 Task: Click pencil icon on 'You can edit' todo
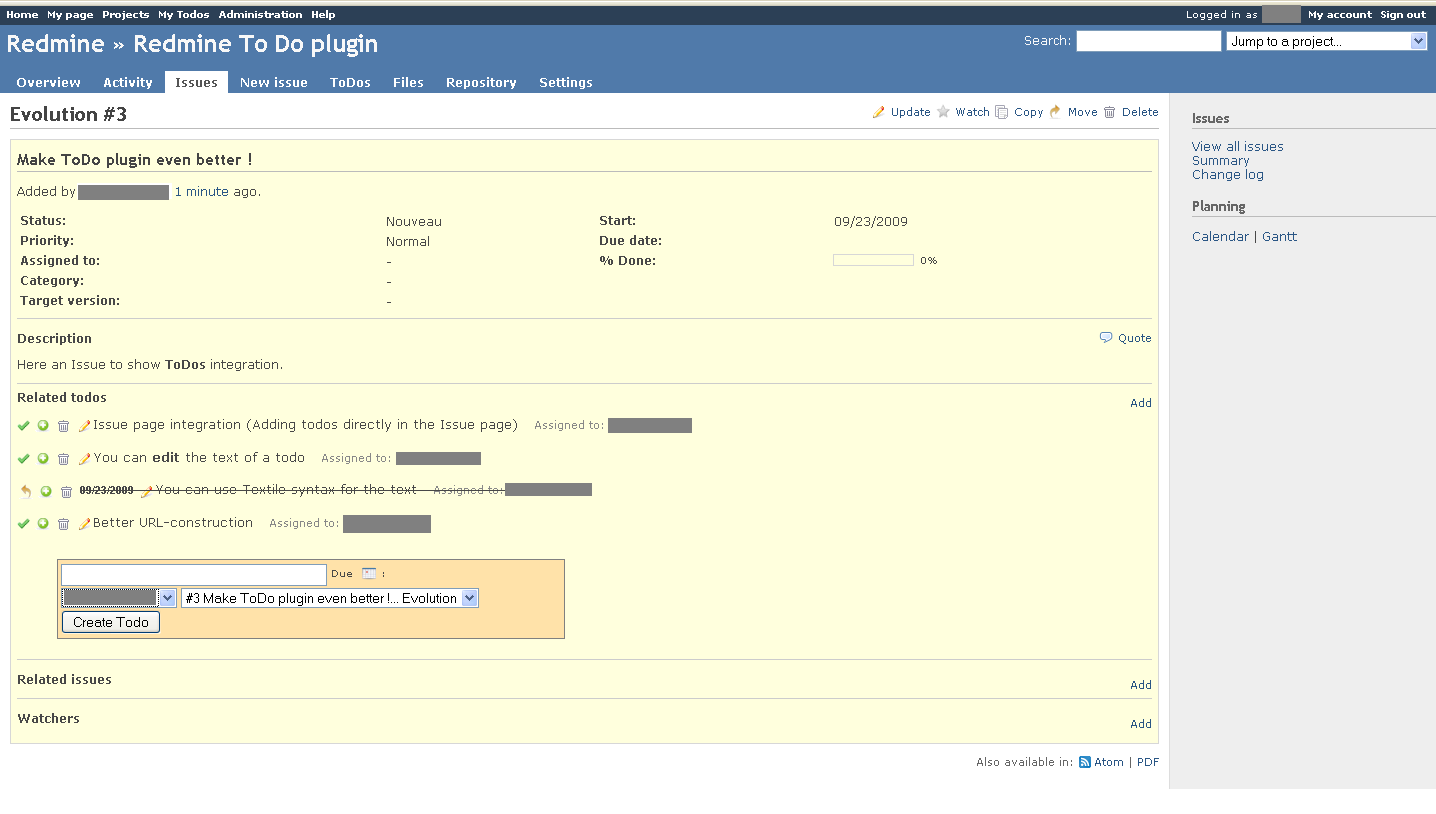point(85,459)
